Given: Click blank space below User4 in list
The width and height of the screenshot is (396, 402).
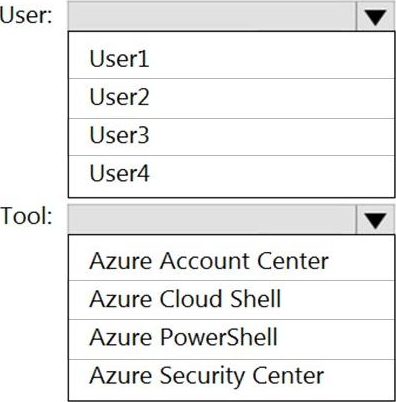Looking at the screenshot, I should coord(231,190).
